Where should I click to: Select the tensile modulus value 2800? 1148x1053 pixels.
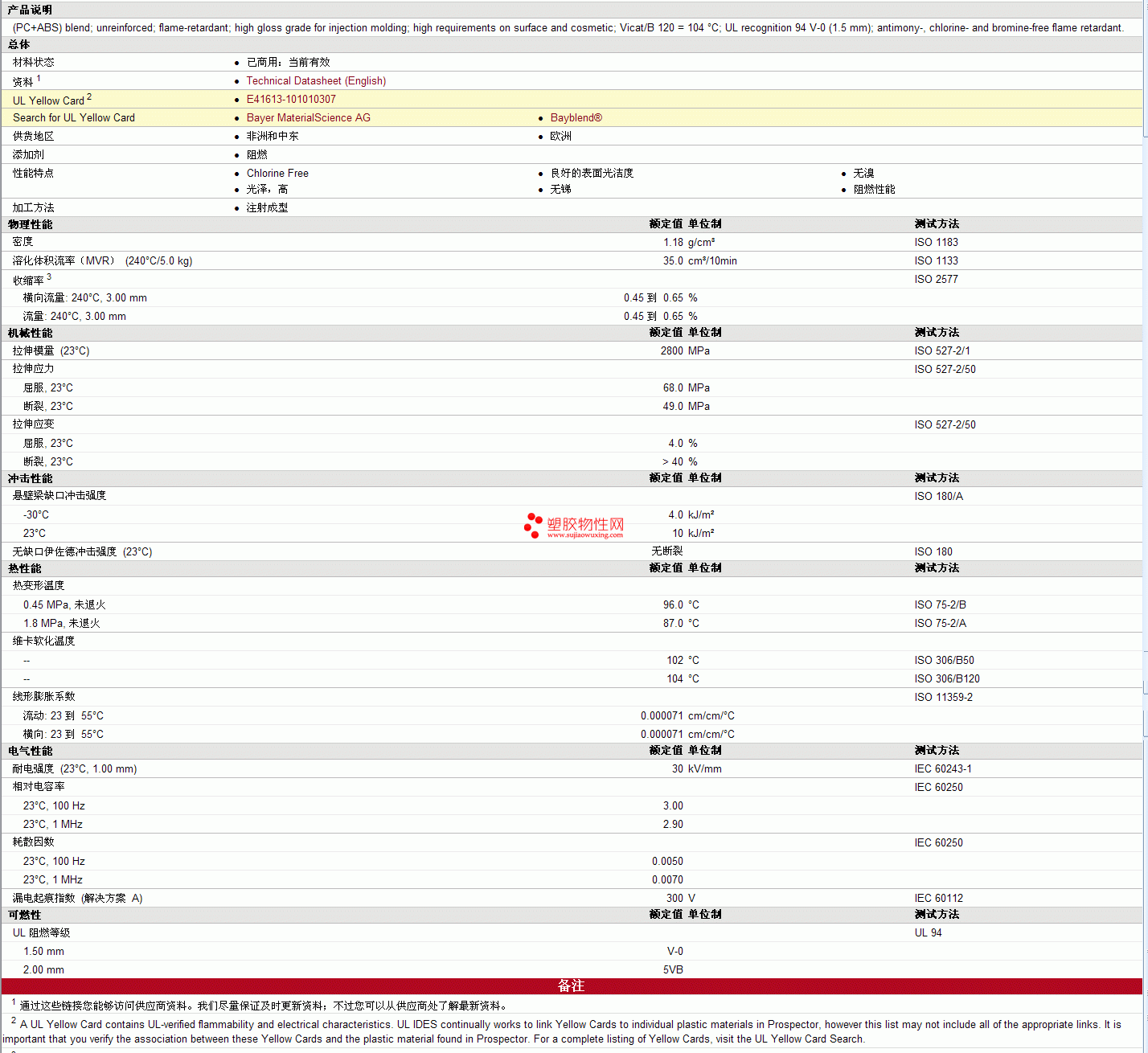(672, 351)
